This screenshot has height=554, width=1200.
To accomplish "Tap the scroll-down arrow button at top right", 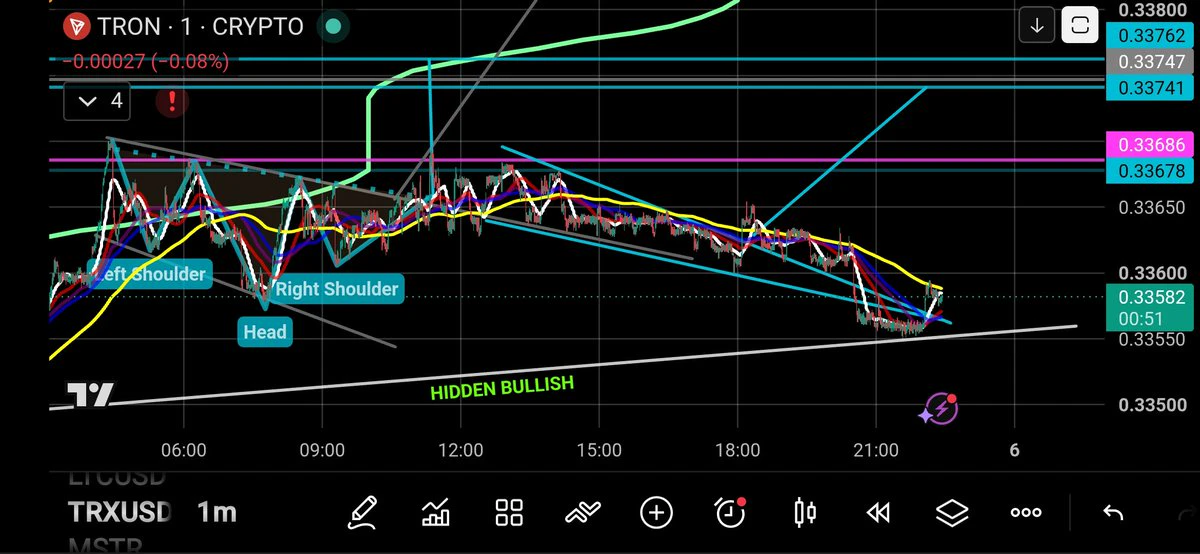I will point(1037,25).
